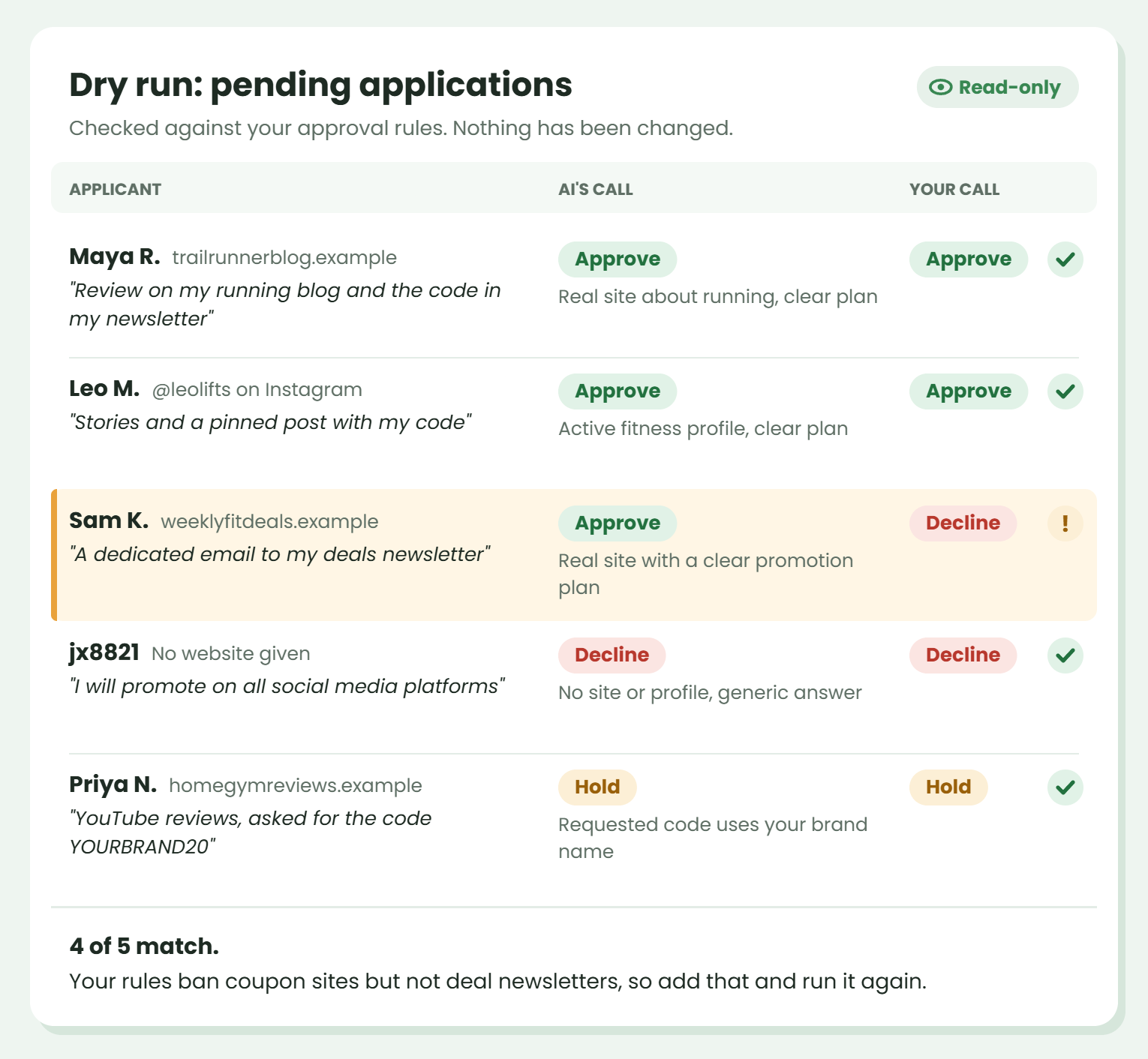Click the check icon in Priya N.'s row

click(1065, 787)
